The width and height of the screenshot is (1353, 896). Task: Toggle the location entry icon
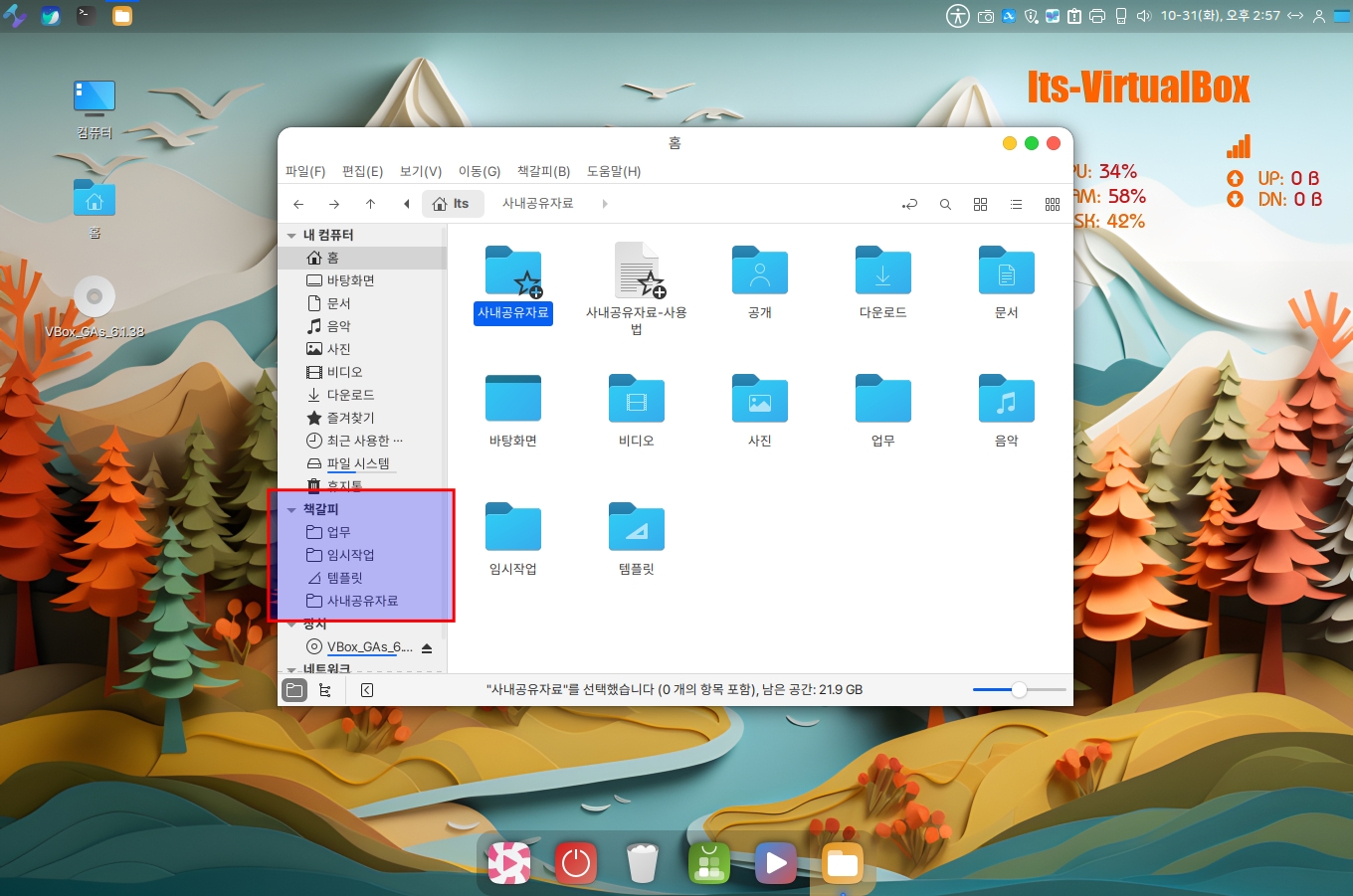tap(909, 204)
